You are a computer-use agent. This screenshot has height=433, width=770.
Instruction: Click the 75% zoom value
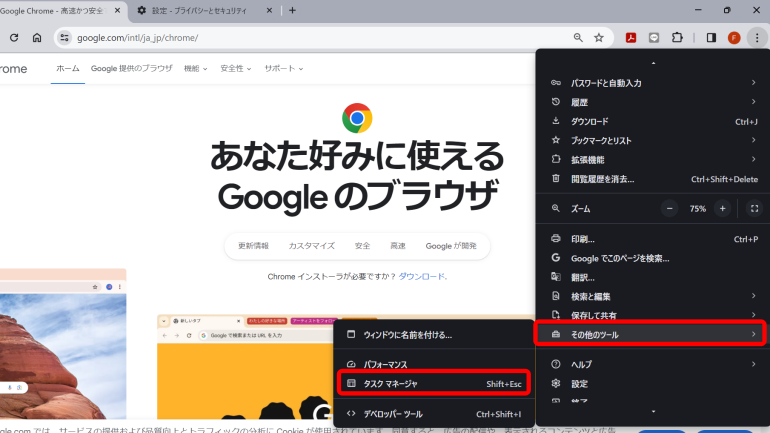point(697,209)
